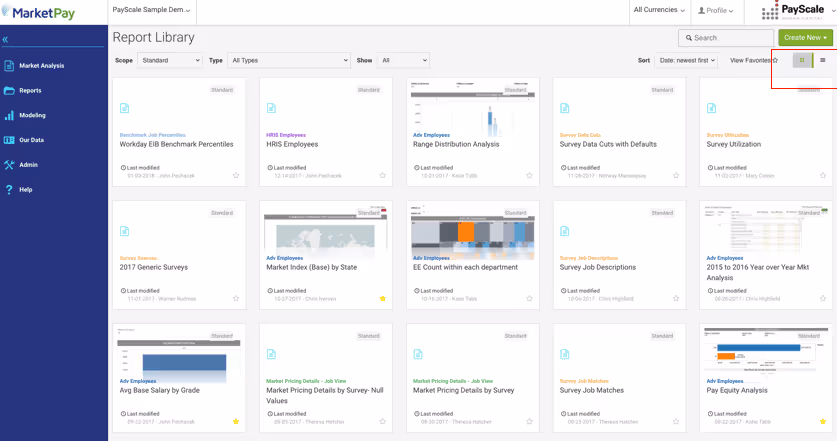
Task: Click document icon on Survey Job Matches card
Action: click(565, 355)
